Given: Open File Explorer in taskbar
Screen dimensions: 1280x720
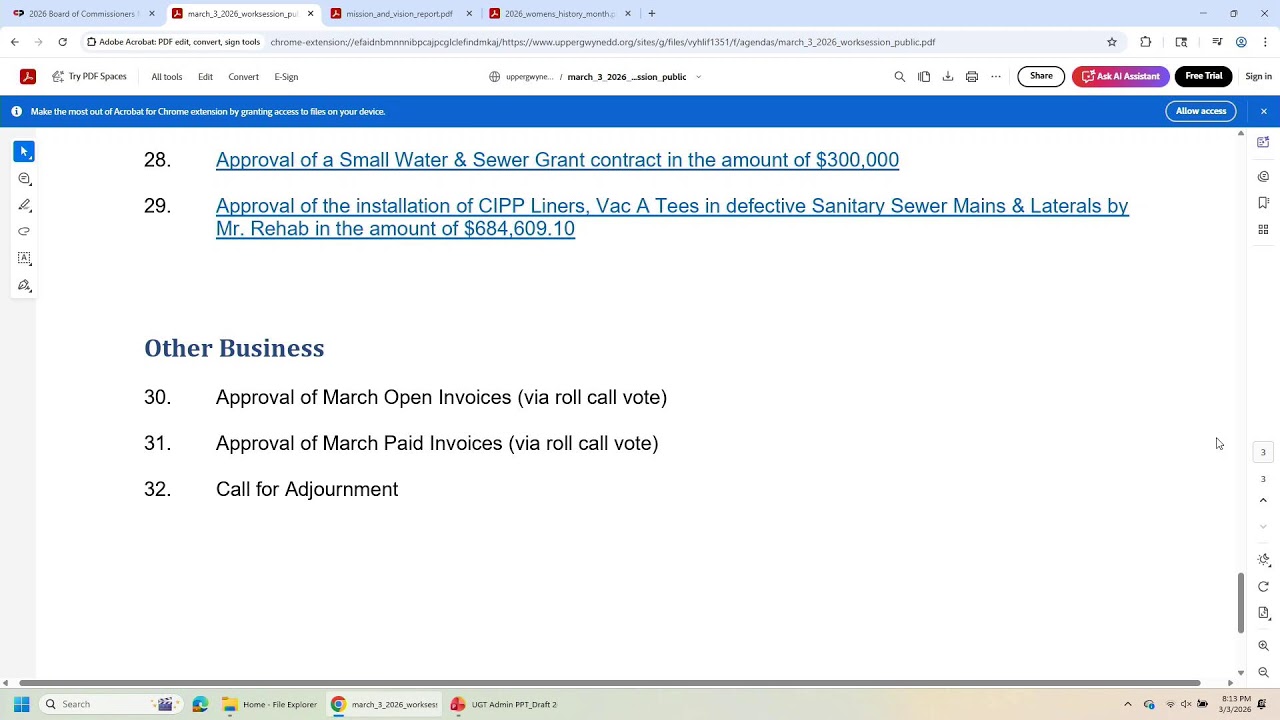Looking at the screenshot, I should click(270, 704).
